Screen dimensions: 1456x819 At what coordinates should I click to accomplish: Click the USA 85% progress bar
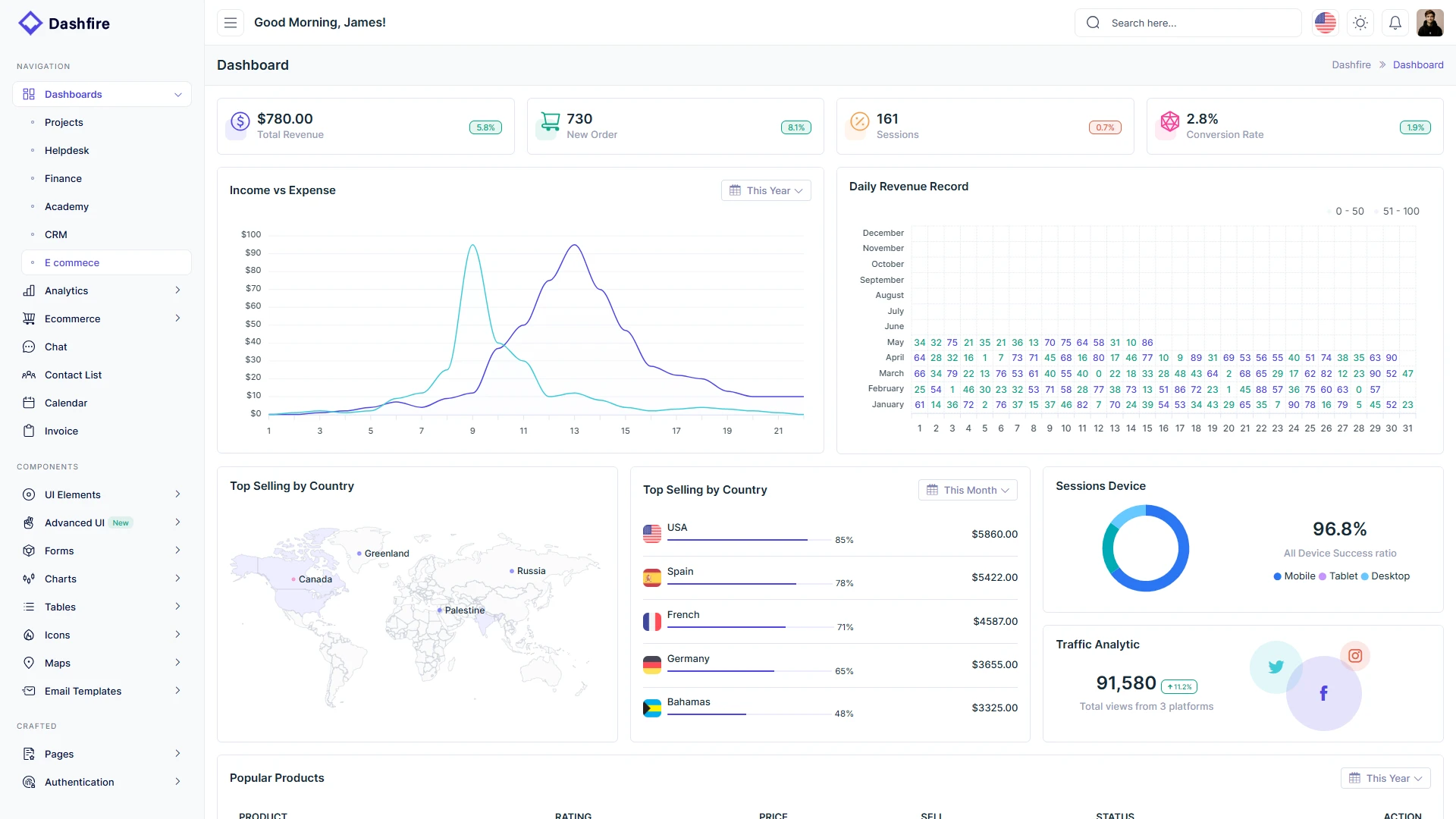[748, 540]
